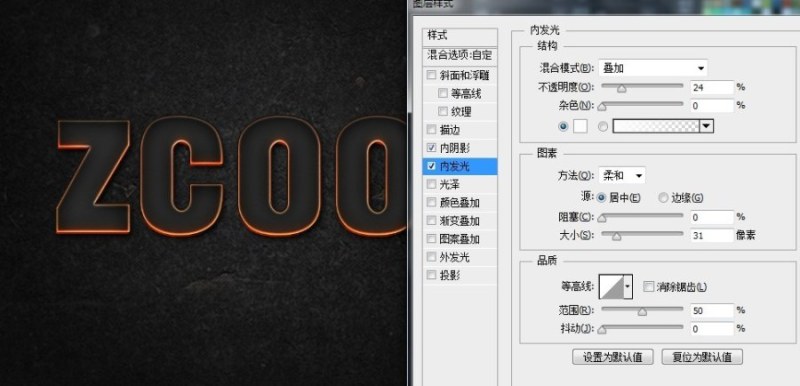Screen dimensions: 800x386
Task: Select the solid color radio button
Action: [x=563, y=126]
